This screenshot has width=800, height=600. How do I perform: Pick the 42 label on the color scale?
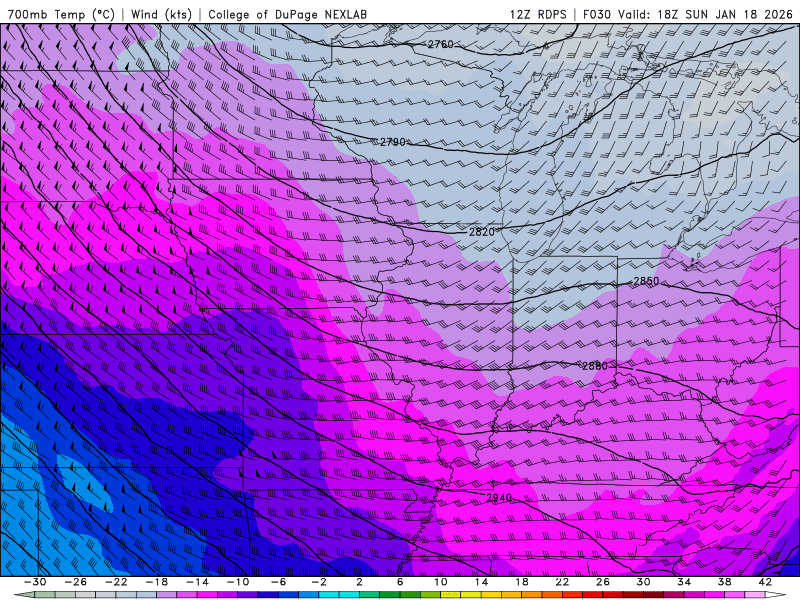tap(765, 582)
